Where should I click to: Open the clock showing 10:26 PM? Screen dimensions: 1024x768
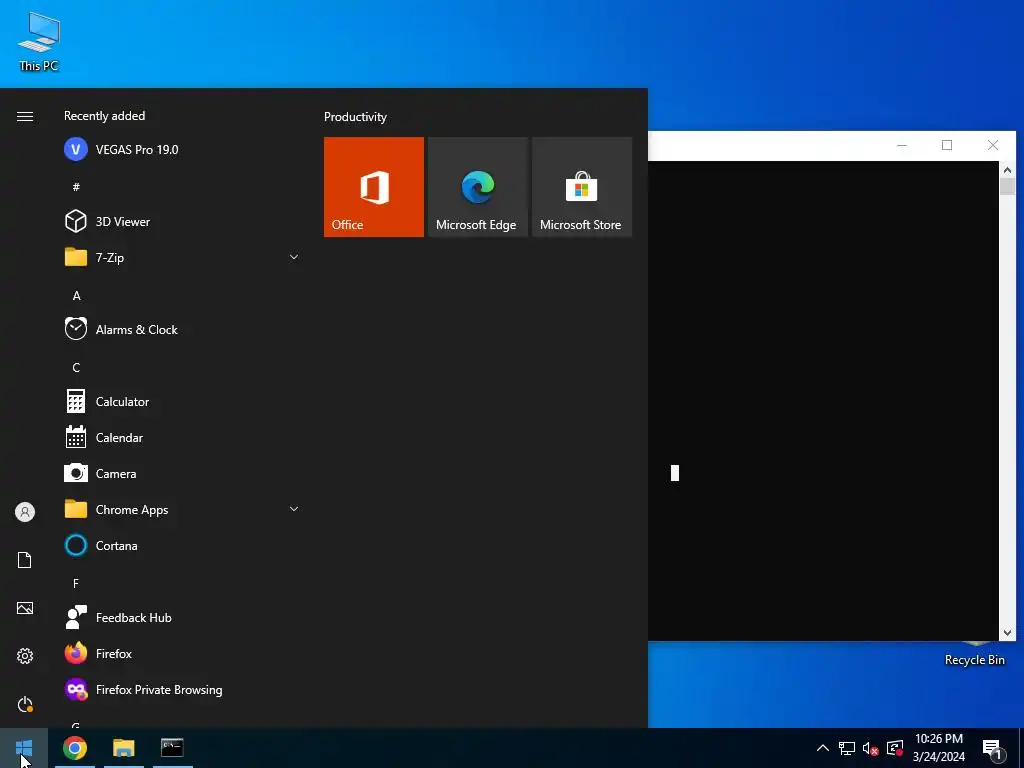(x=938, y=748)
